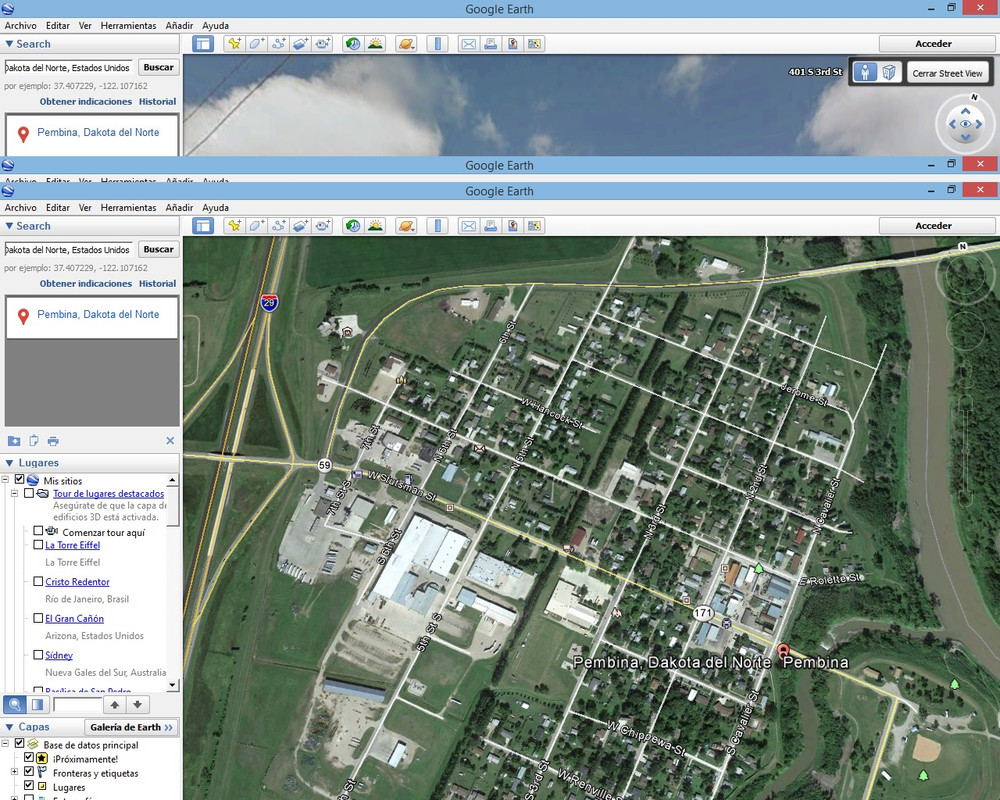The image size is (1000, 800).
Task: Open Editar menu in map window
Action: [x=57, y=207]
